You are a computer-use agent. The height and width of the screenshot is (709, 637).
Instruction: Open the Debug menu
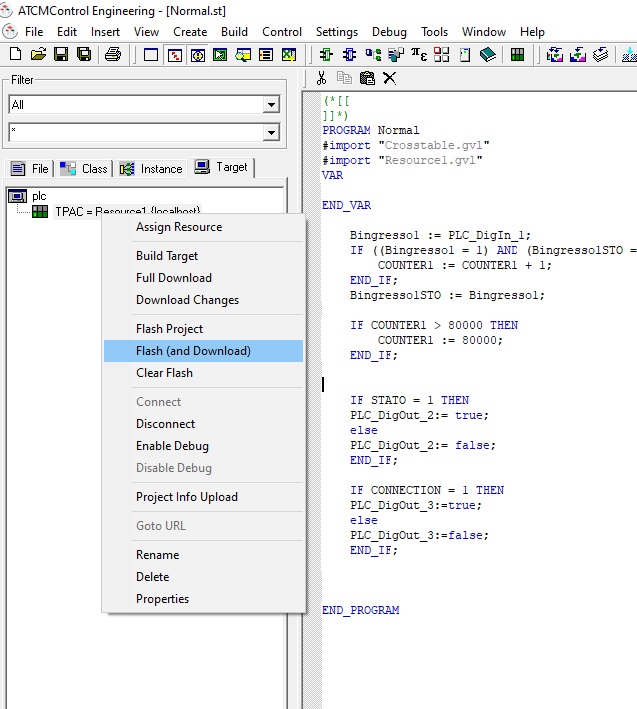pyautogui.click(x=389, y=32)
